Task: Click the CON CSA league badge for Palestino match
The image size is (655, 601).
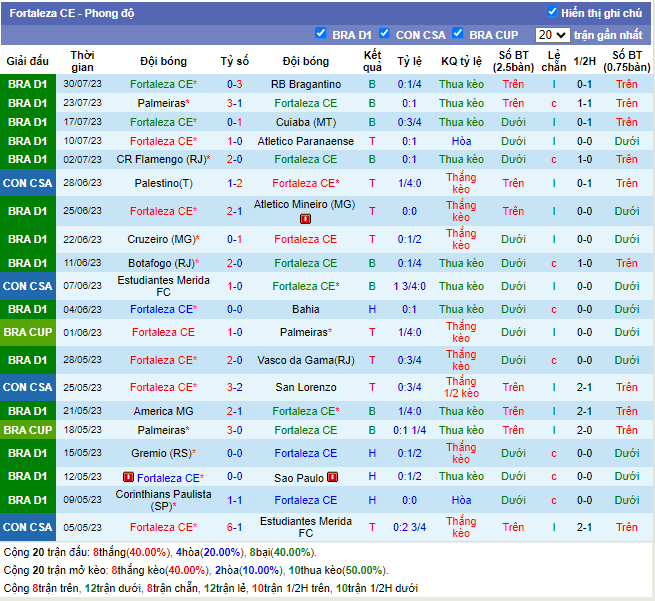Action: [27, 183]
